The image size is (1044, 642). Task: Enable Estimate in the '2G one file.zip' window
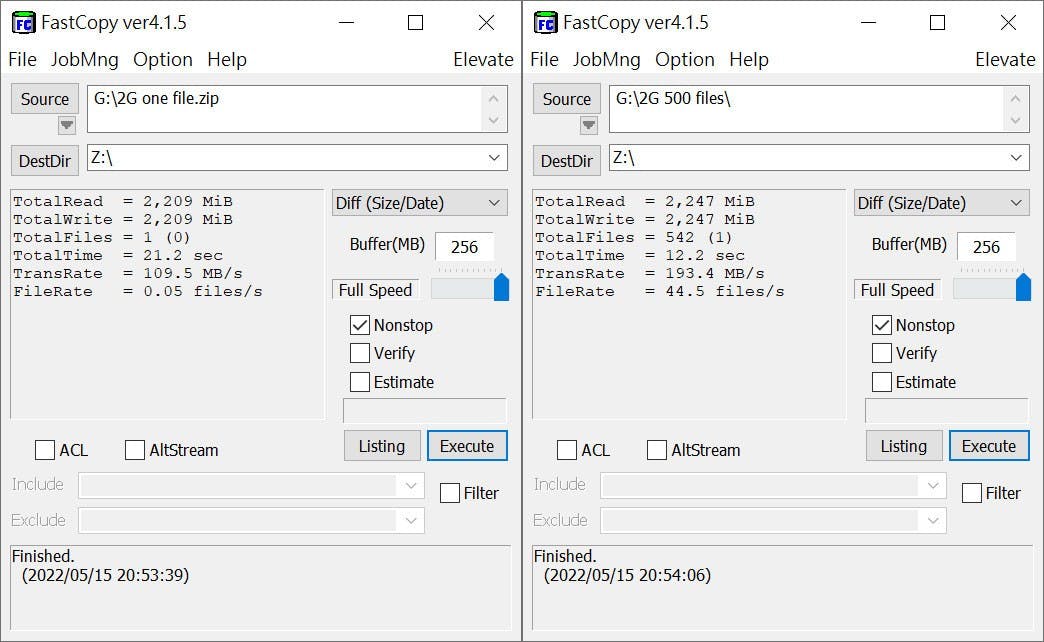click(360, 382)
